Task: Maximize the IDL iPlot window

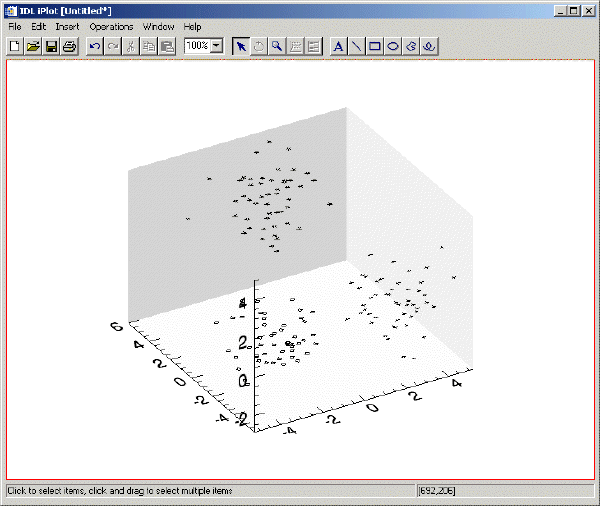Action: (574, 11)
